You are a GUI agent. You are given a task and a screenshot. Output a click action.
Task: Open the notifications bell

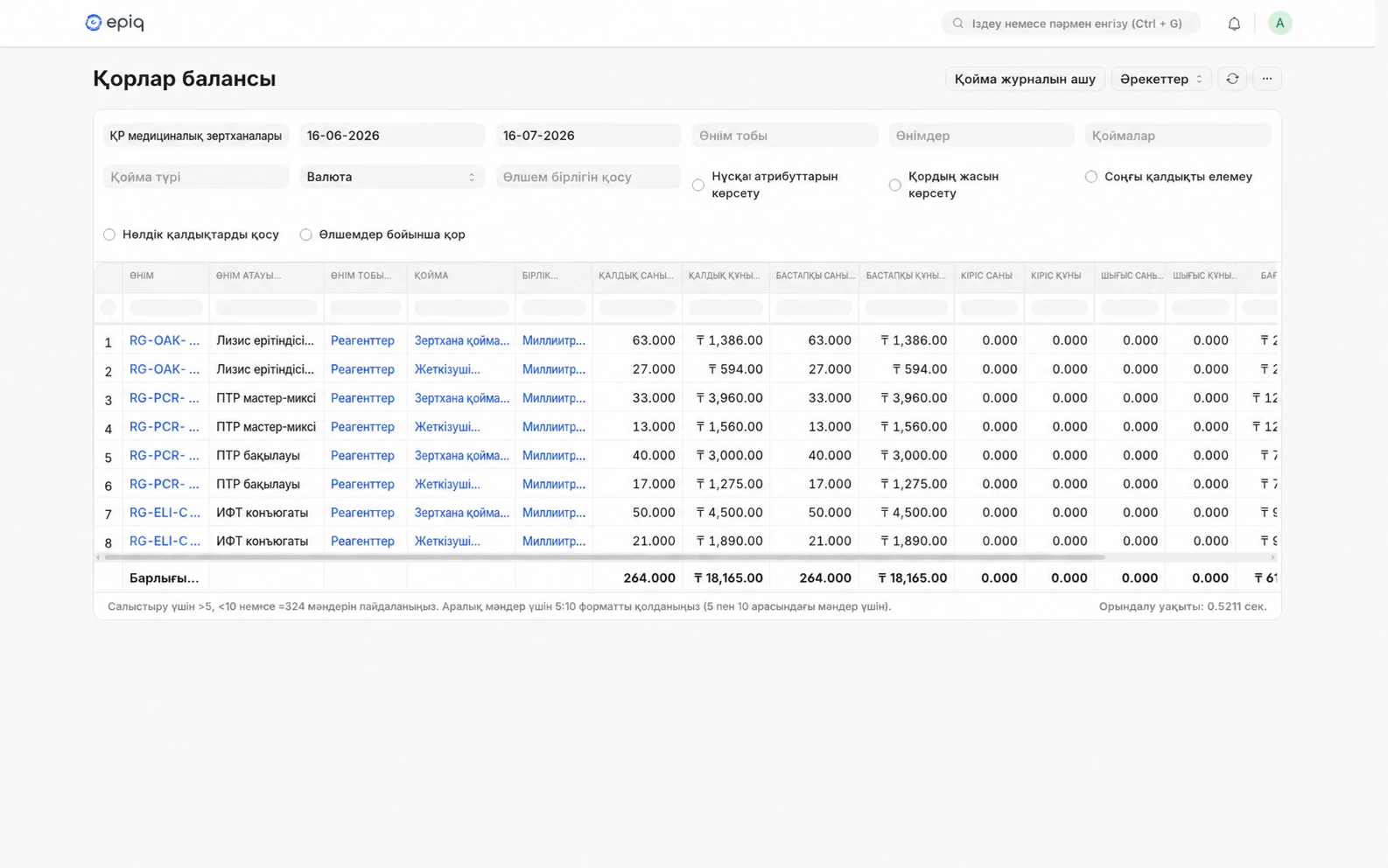point(1234,24)
